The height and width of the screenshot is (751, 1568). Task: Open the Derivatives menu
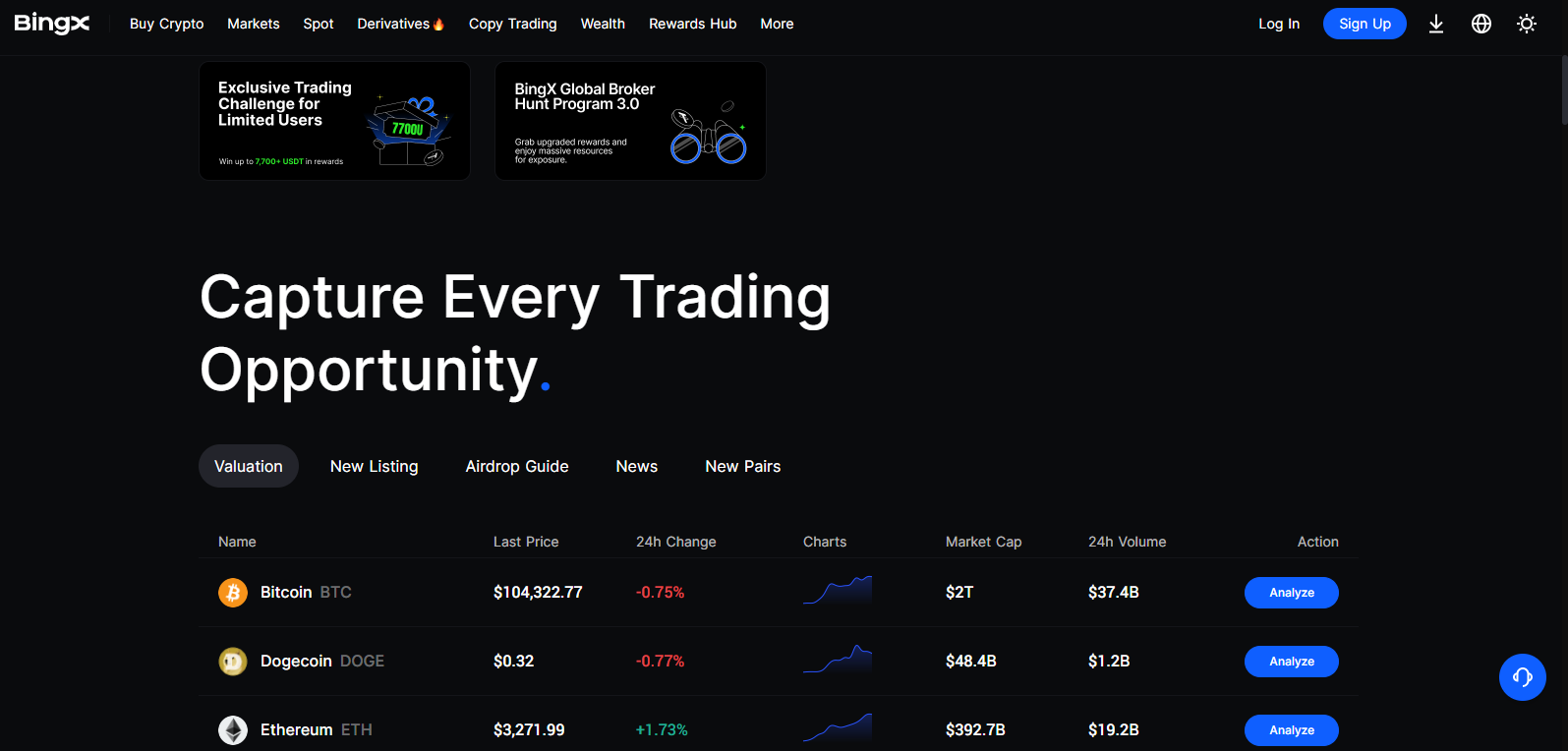(x=401, y=24)
